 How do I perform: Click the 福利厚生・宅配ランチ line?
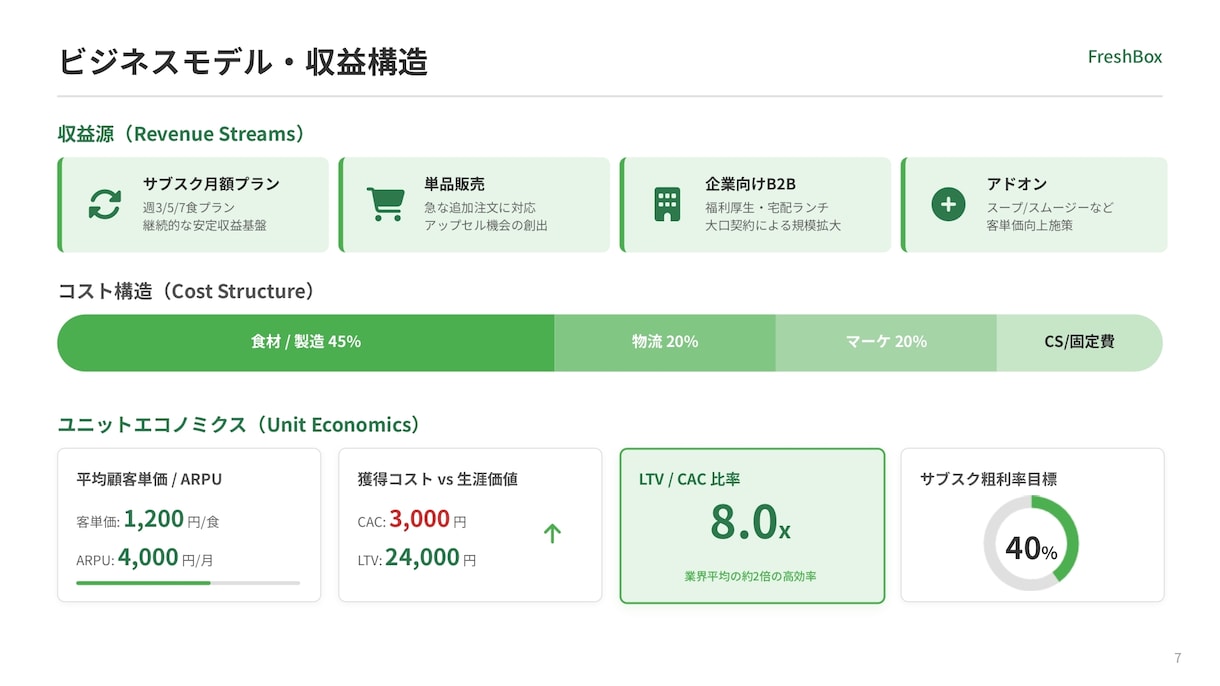click(767, 207)
